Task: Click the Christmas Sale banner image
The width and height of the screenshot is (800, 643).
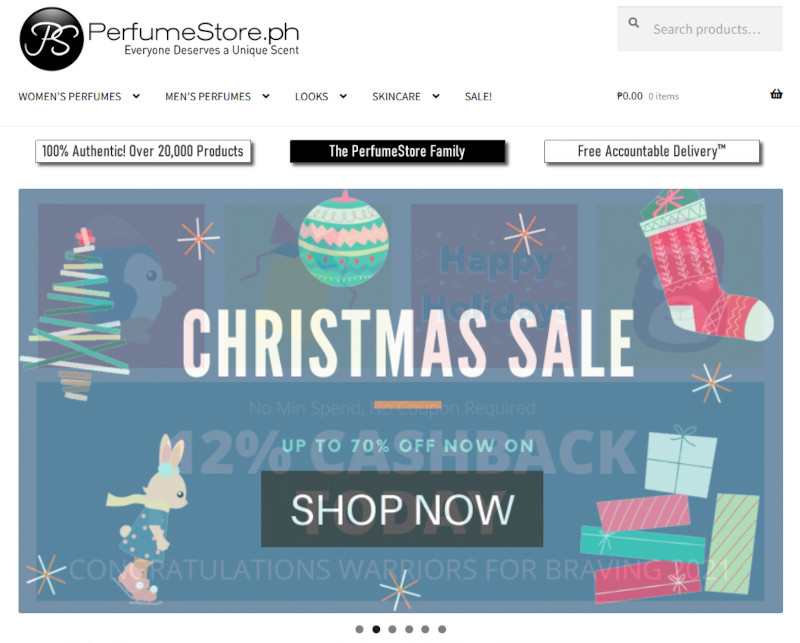Action: 401,401
